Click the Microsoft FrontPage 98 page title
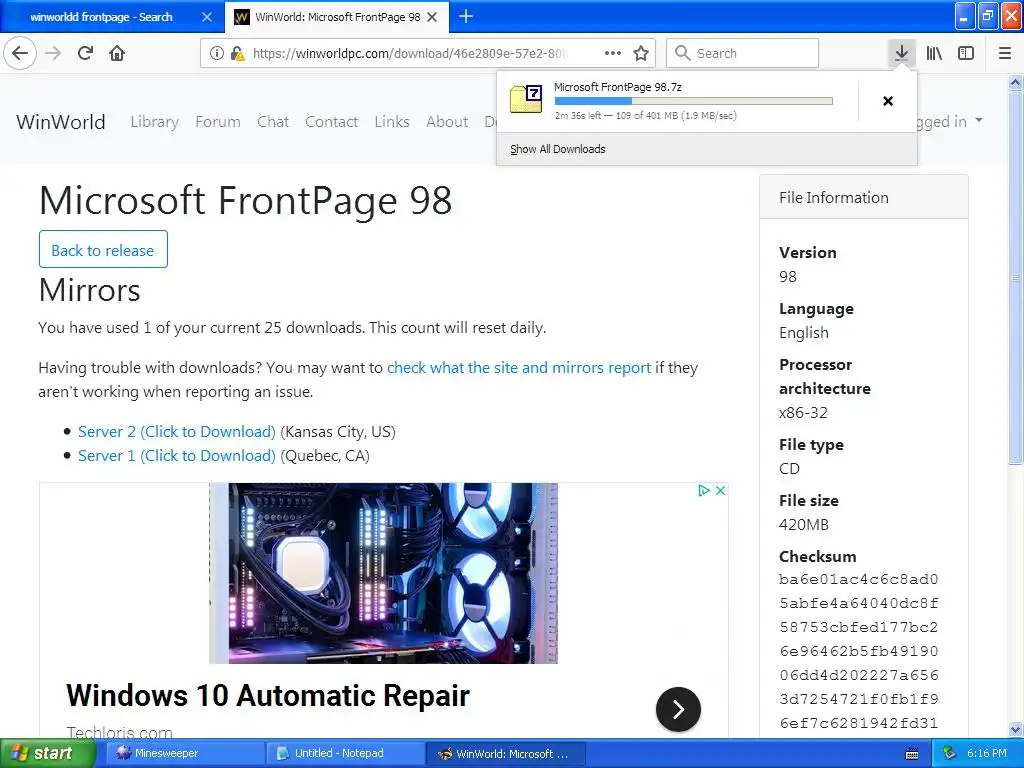 click(x=246, y=200)
